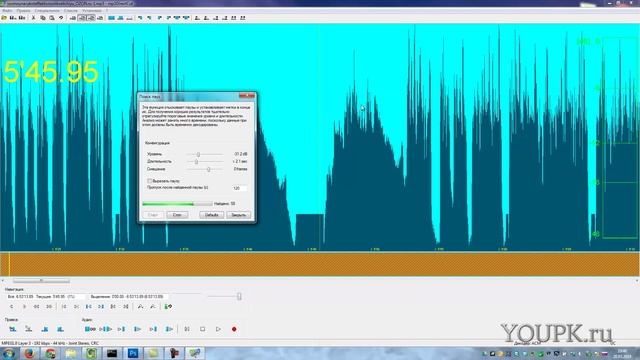
Task: Click the pause button beside stop
Action: coord(187,329)
